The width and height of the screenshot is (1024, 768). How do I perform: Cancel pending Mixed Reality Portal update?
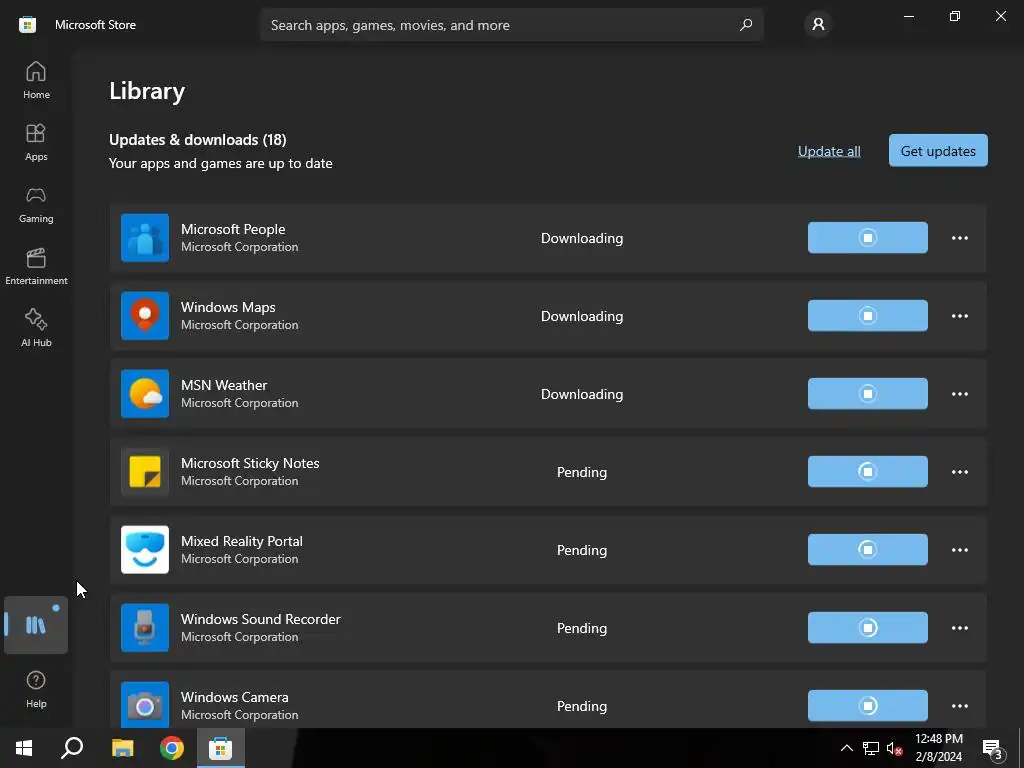click(867, 549)
